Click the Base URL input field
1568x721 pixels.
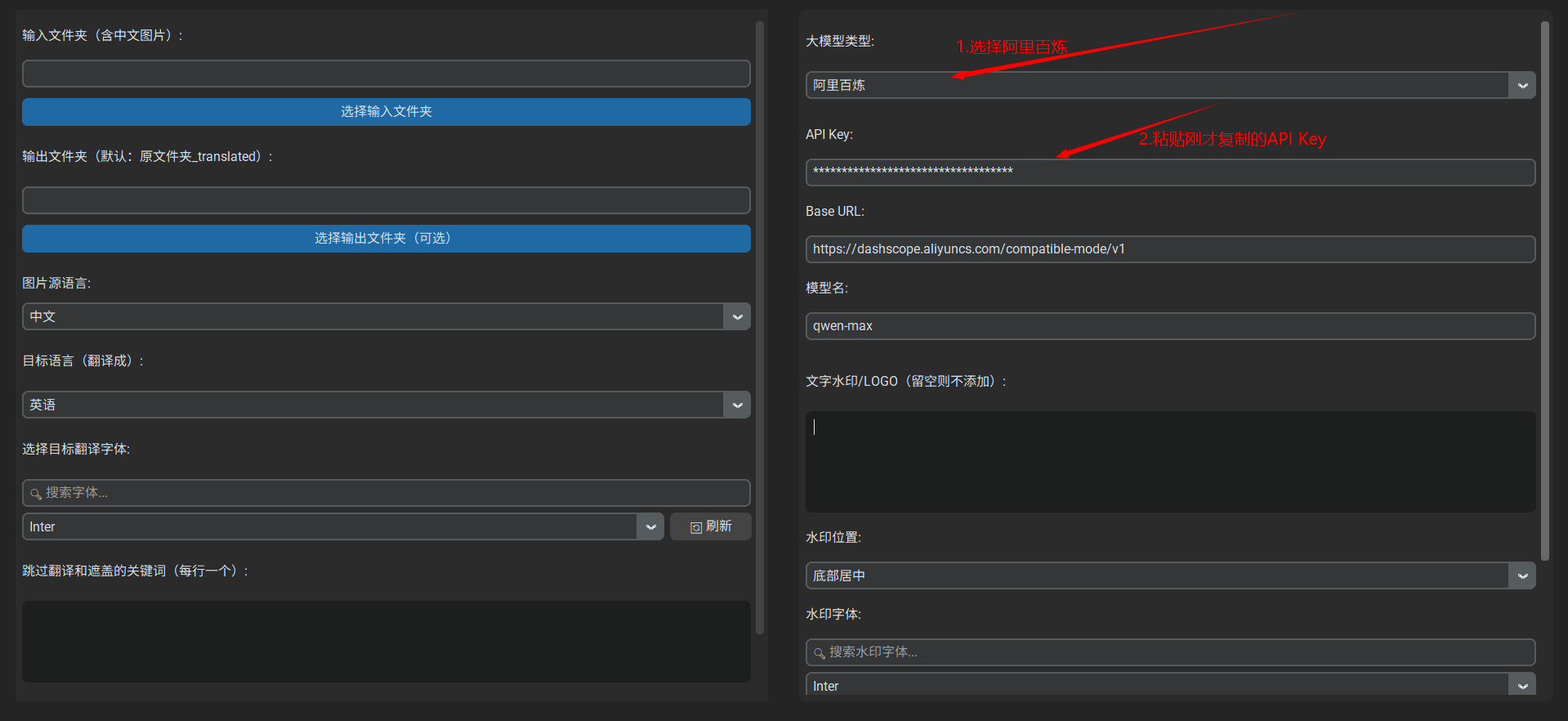point(1169,249)
